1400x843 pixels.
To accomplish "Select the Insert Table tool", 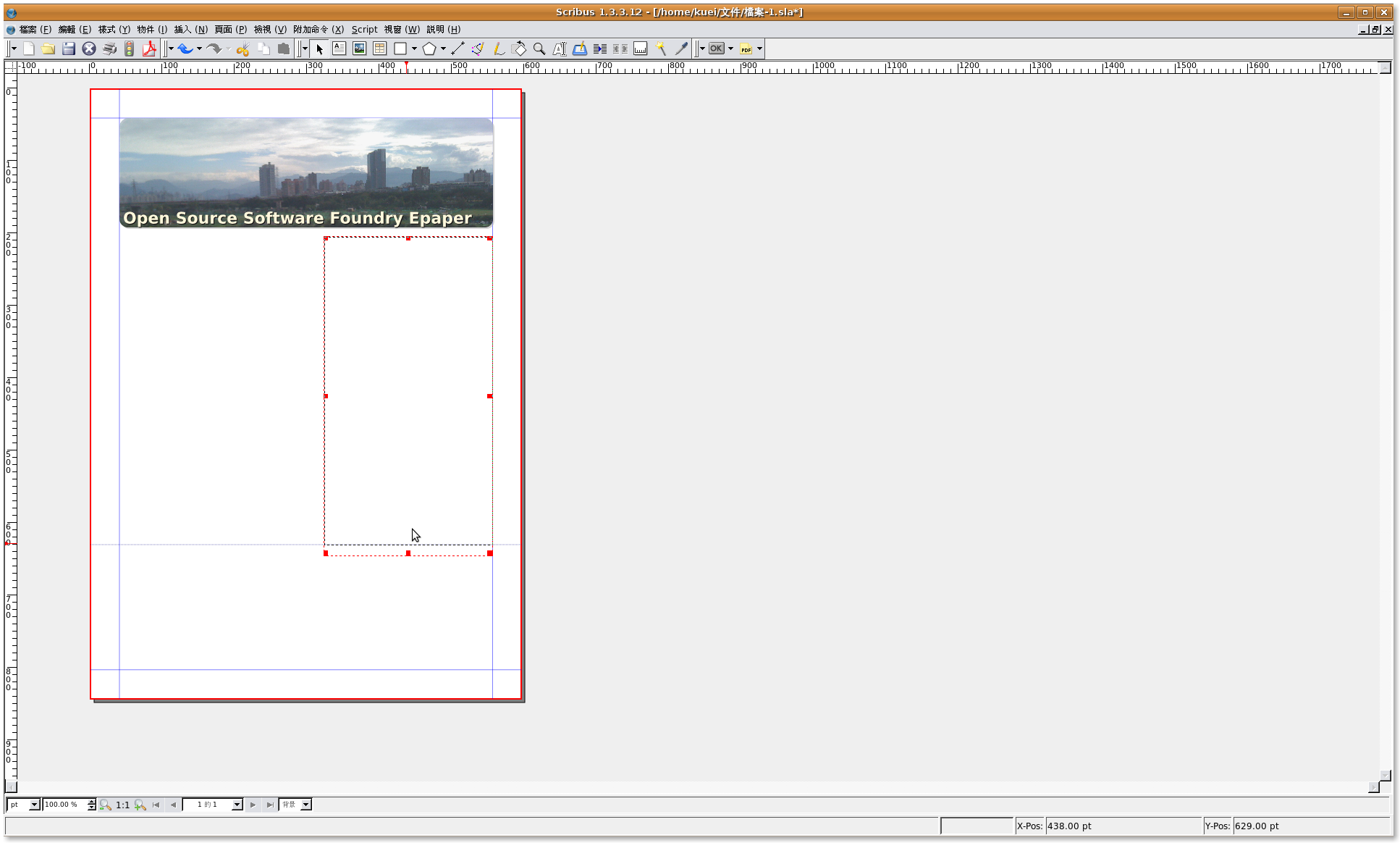I will 379,49.
